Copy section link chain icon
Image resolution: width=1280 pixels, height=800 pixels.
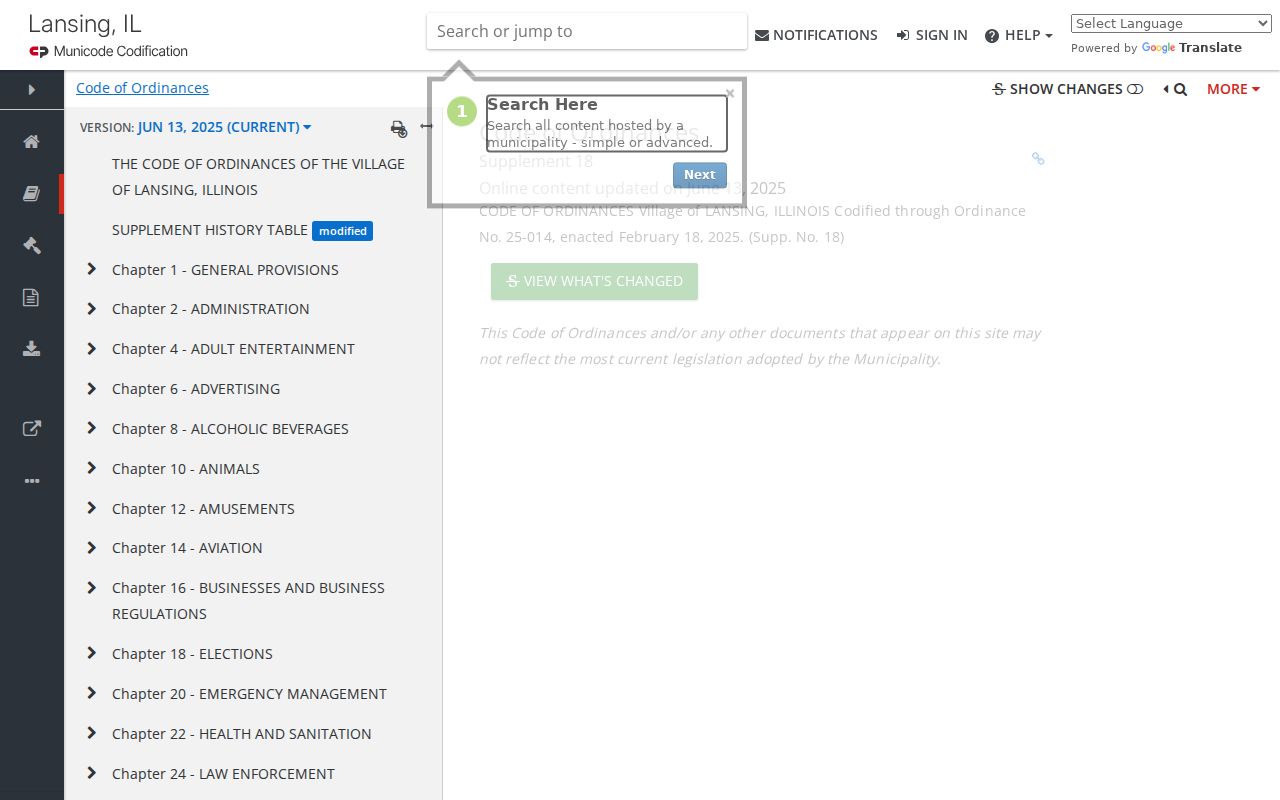click(1038, 158)
